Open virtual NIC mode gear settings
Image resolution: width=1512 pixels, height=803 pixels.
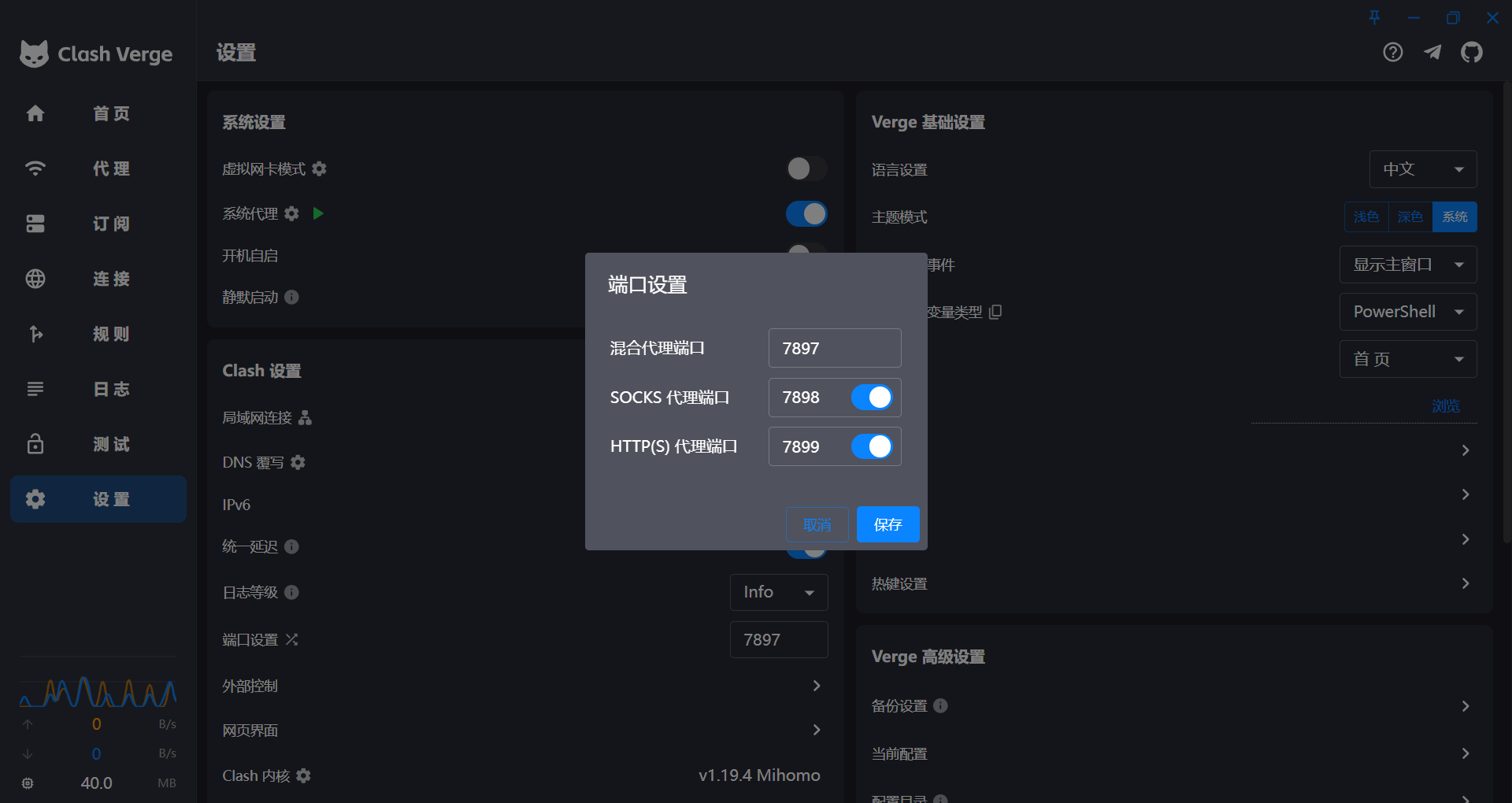tap(319, 169)
